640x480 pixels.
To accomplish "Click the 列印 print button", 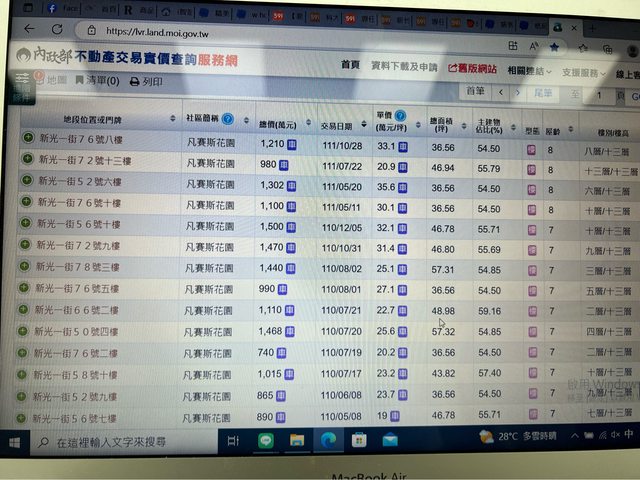I will click(x=146, y=82).
